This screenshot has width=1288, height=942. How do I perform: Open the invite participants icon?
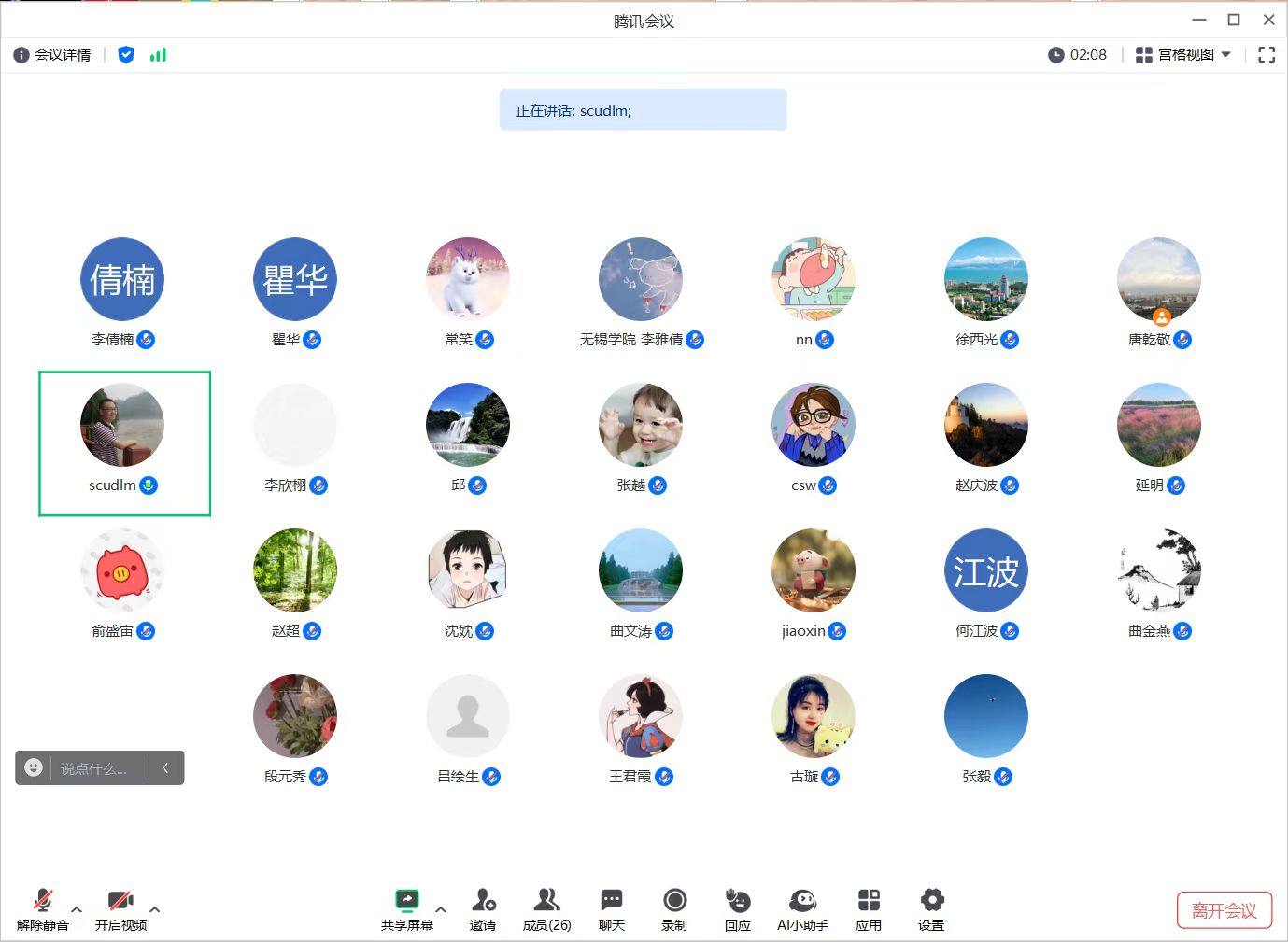[x=483, y=901]
